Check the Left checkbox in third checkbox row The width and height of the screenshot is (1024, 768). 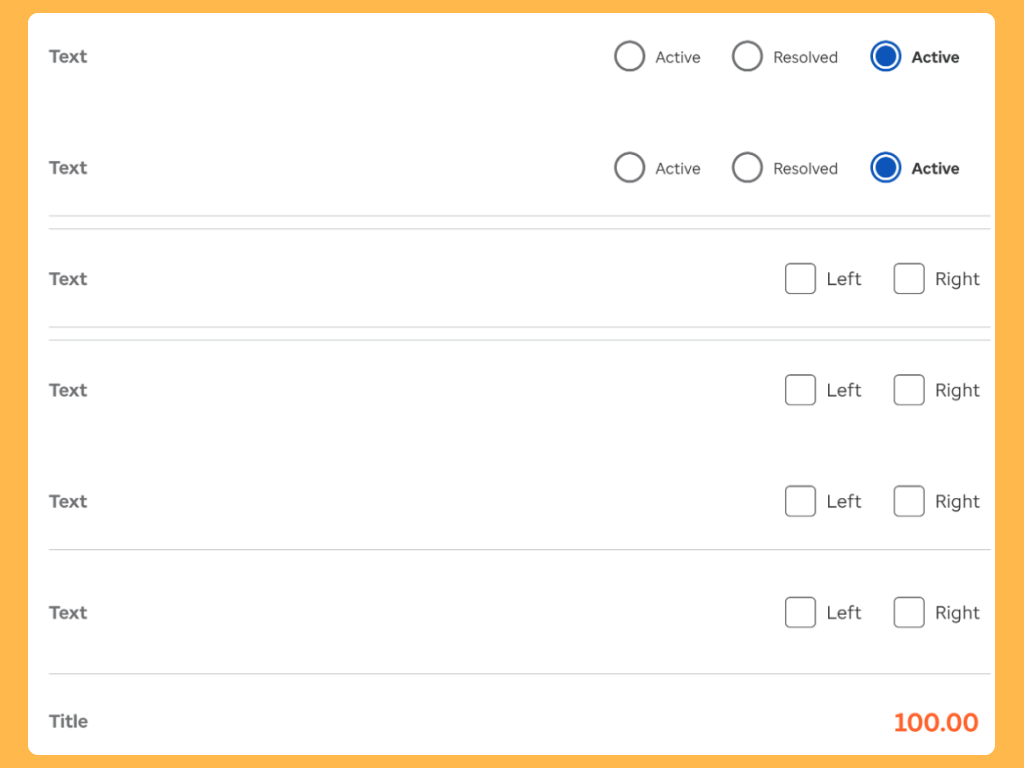[x=800, y=501]
